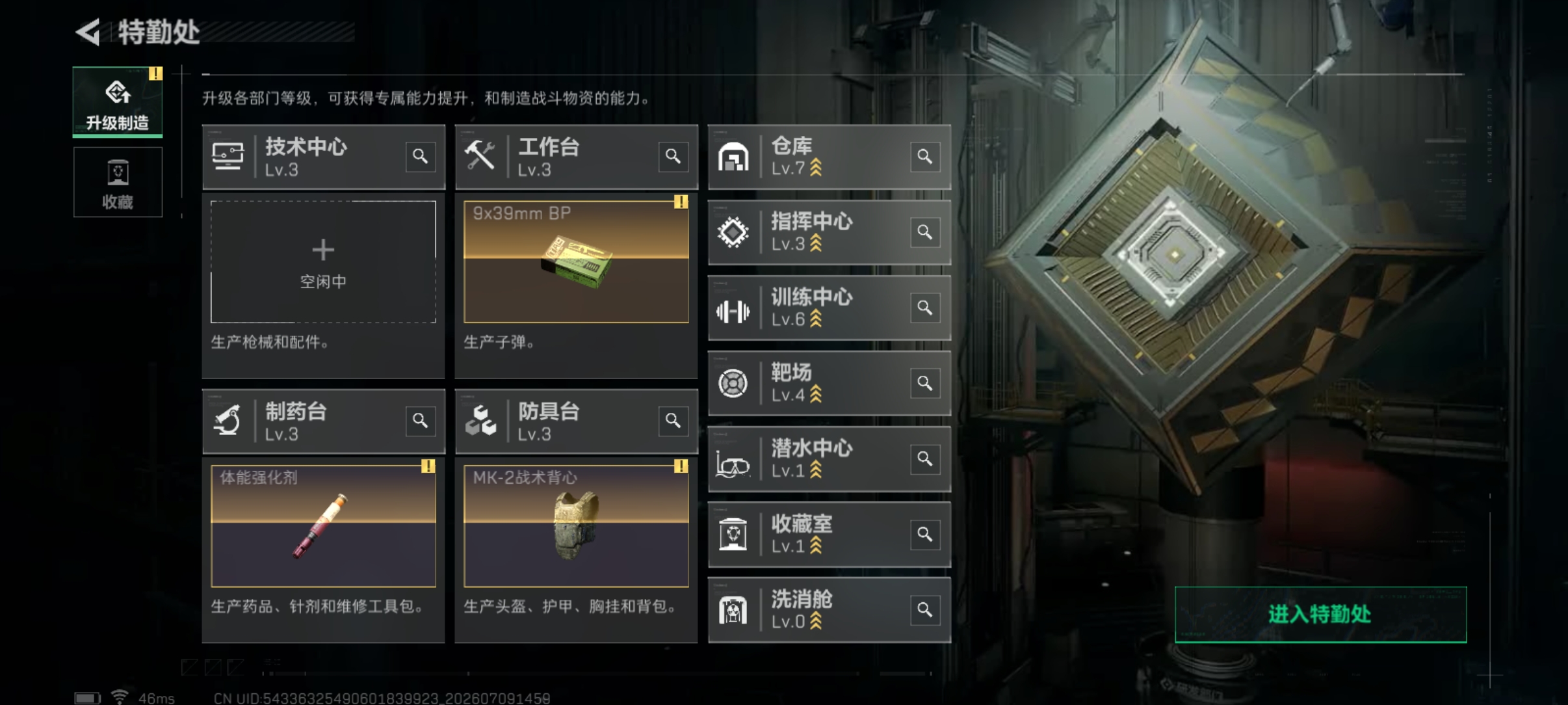Open the magnifier for 工作台
Screen dimensions: 1568x705
click(673, 157)
